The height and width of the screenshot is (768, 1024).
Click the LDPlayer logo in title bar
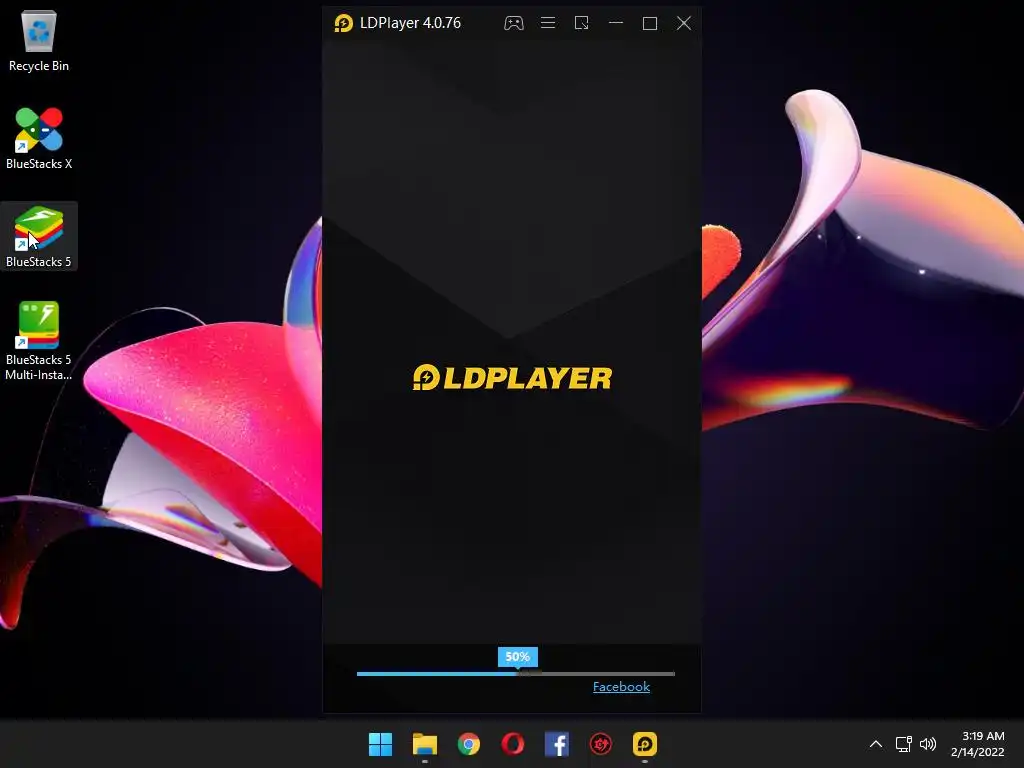[344, 24]
